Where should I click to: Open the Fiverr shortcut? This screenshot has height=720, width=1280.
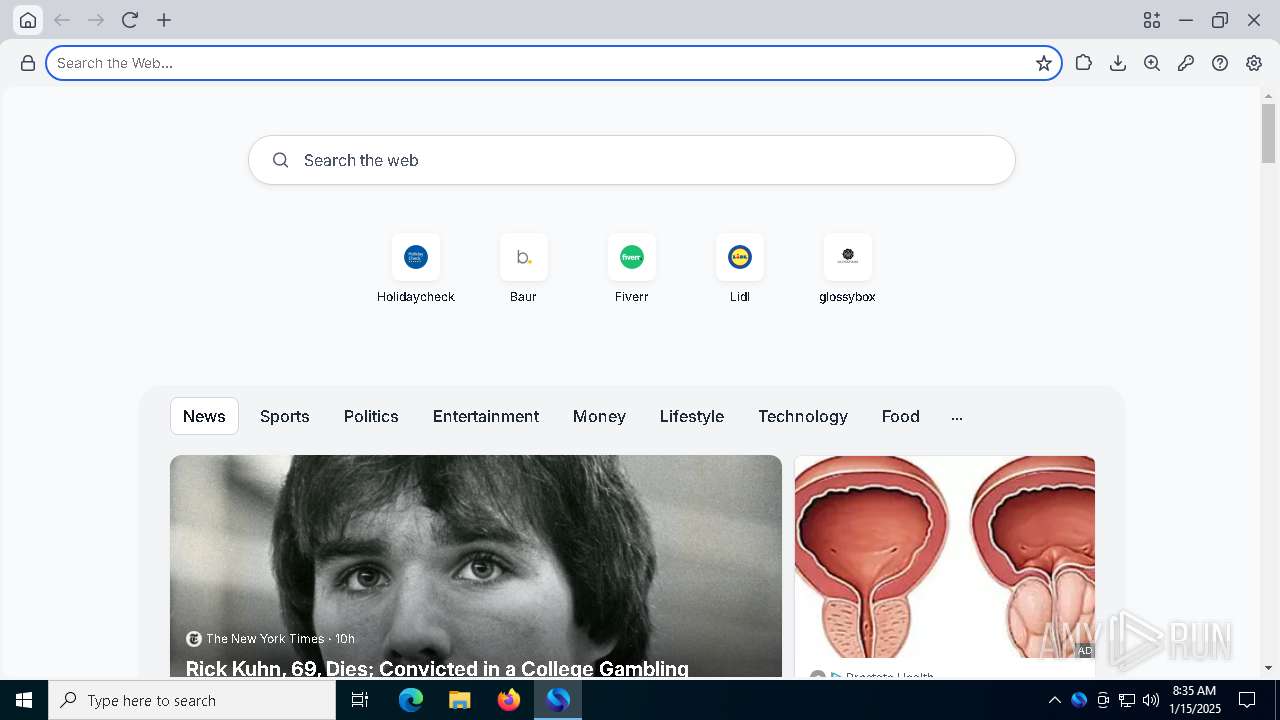click(x=632, y=269)
